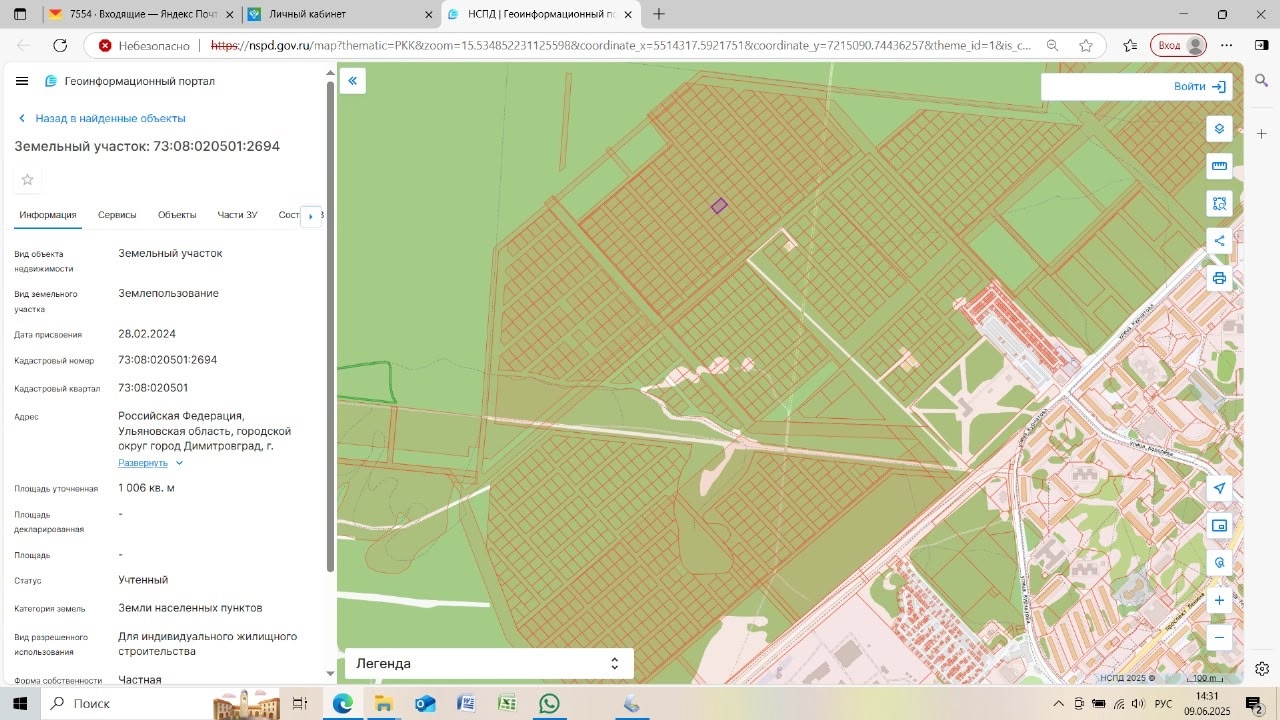Screen dimensions: 1280x720
Task: Open Outlook from taskbar
Action: pos(425,704)
